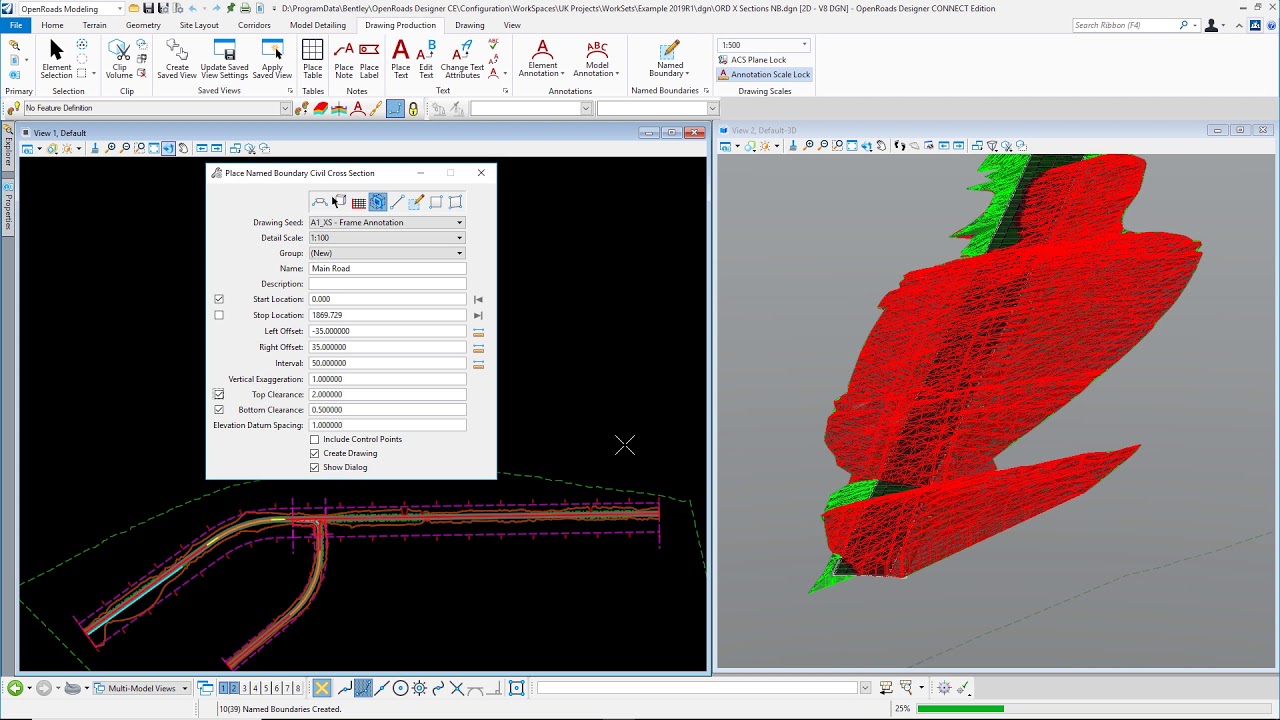This screenshot has width=1280, height=720.
Task: Switch to the Terrain ribbon tab
Action: pyautogui.click(x=94, y=25)
